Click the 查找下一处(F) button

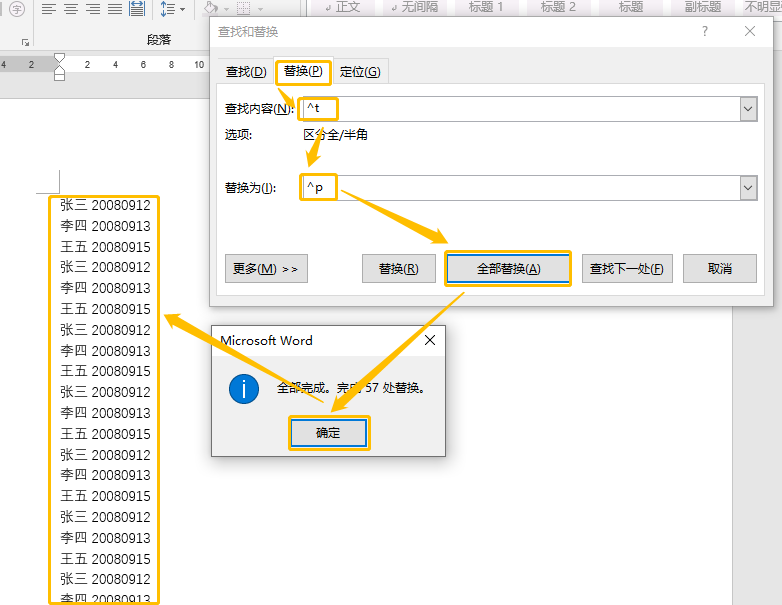coord(627,269)
